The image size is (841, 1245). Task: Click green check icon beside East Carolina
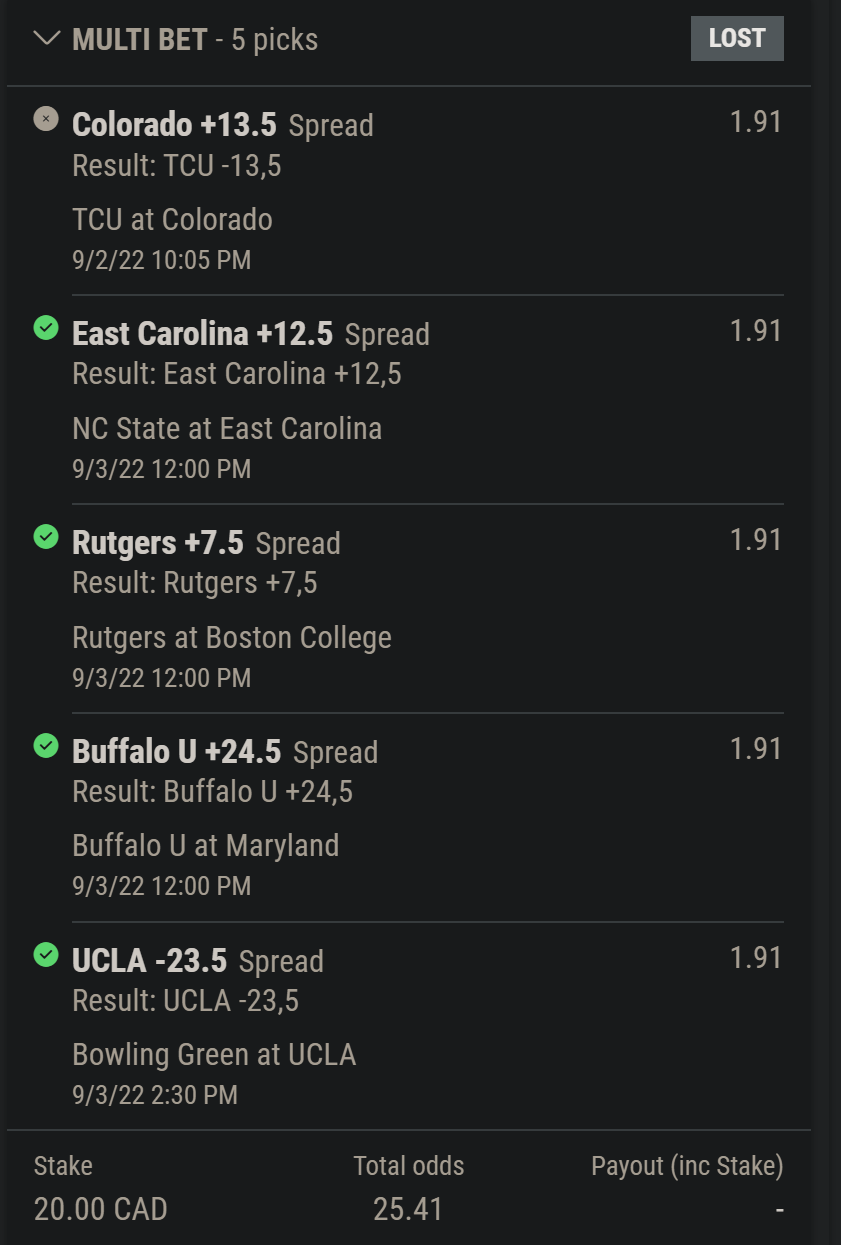point(46,328)
